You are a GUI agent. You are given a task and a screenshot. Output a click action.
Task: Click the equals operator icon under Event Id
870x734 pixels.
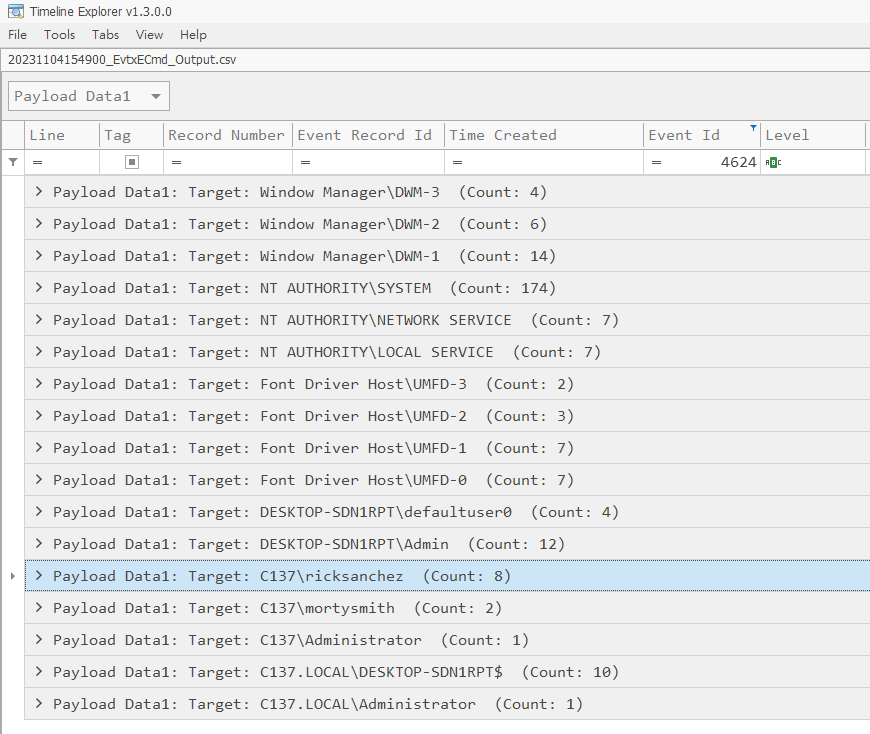tap(656, 163)
